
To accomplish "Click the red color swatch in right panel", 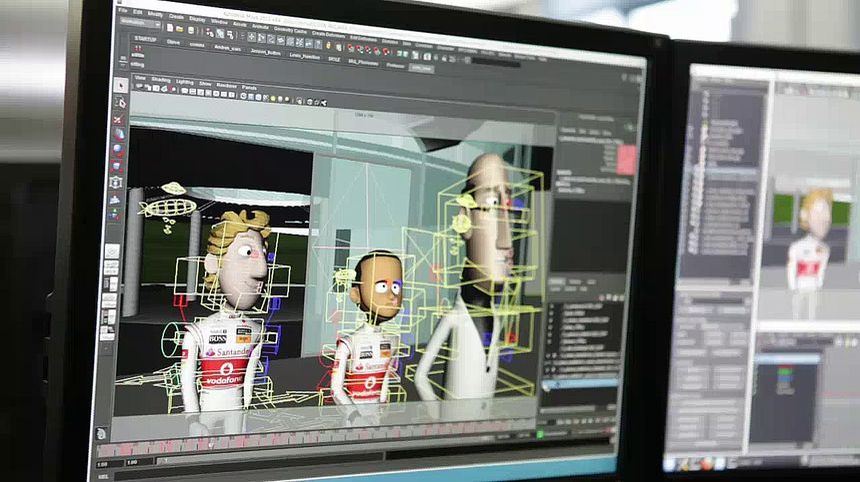I will click(626, 160).
